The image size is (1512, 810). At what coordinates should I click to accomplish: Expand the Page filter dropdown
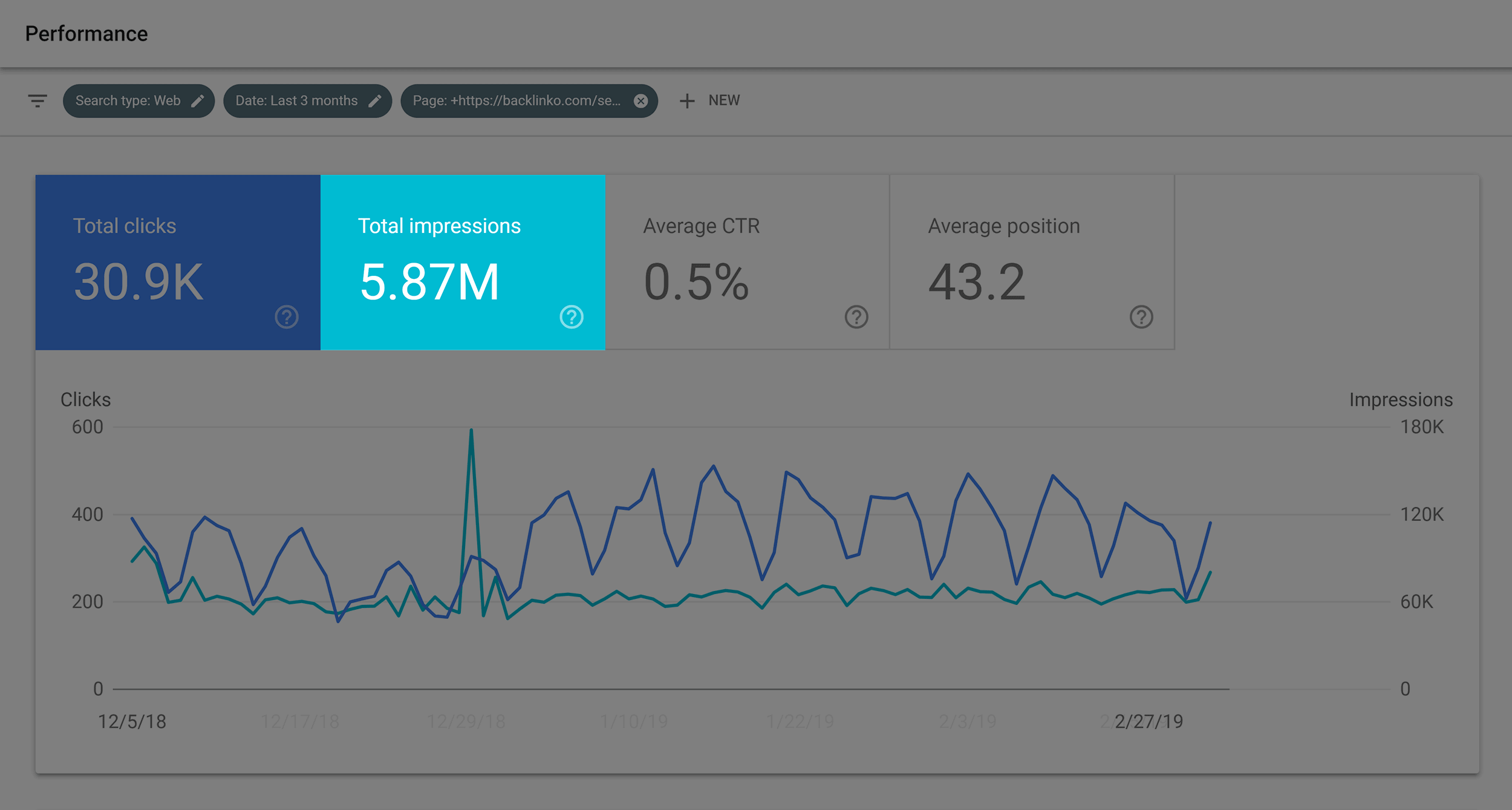coord(510,100)
